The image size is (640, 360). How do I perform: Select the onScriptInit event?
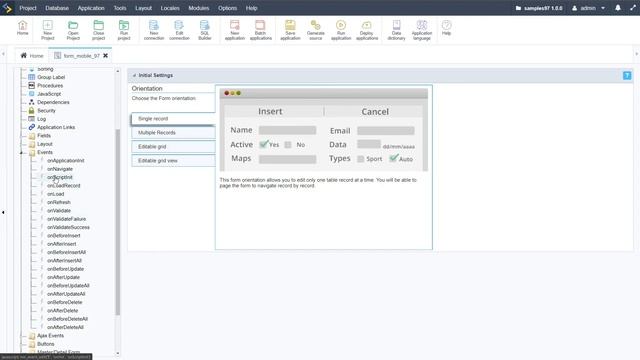60,178
